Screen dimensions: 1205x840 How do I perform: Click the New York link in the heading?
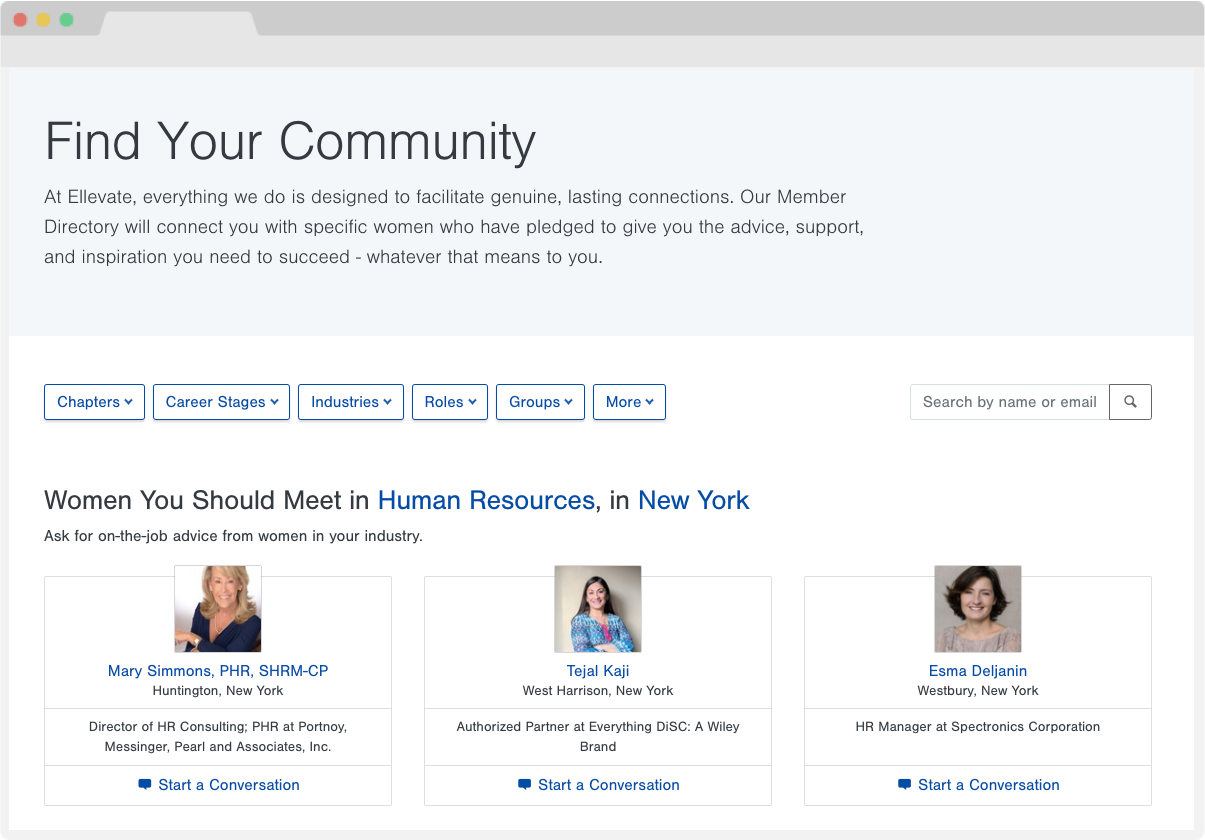(x=694, y=500)
